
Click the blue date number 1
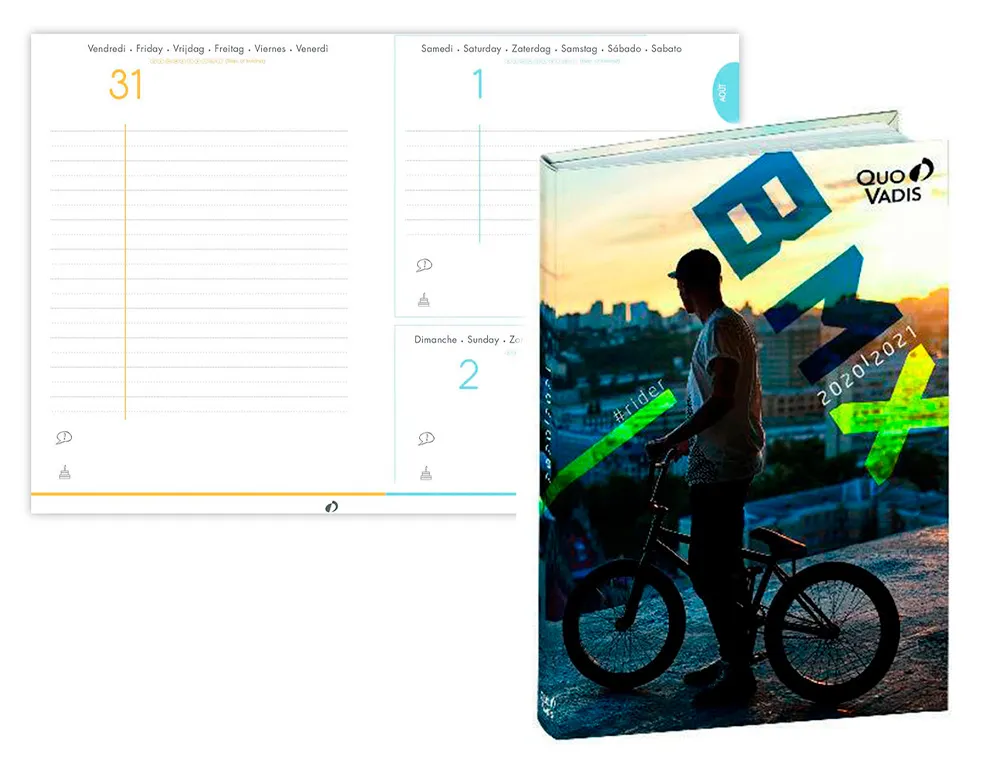(x=477, y=85)
